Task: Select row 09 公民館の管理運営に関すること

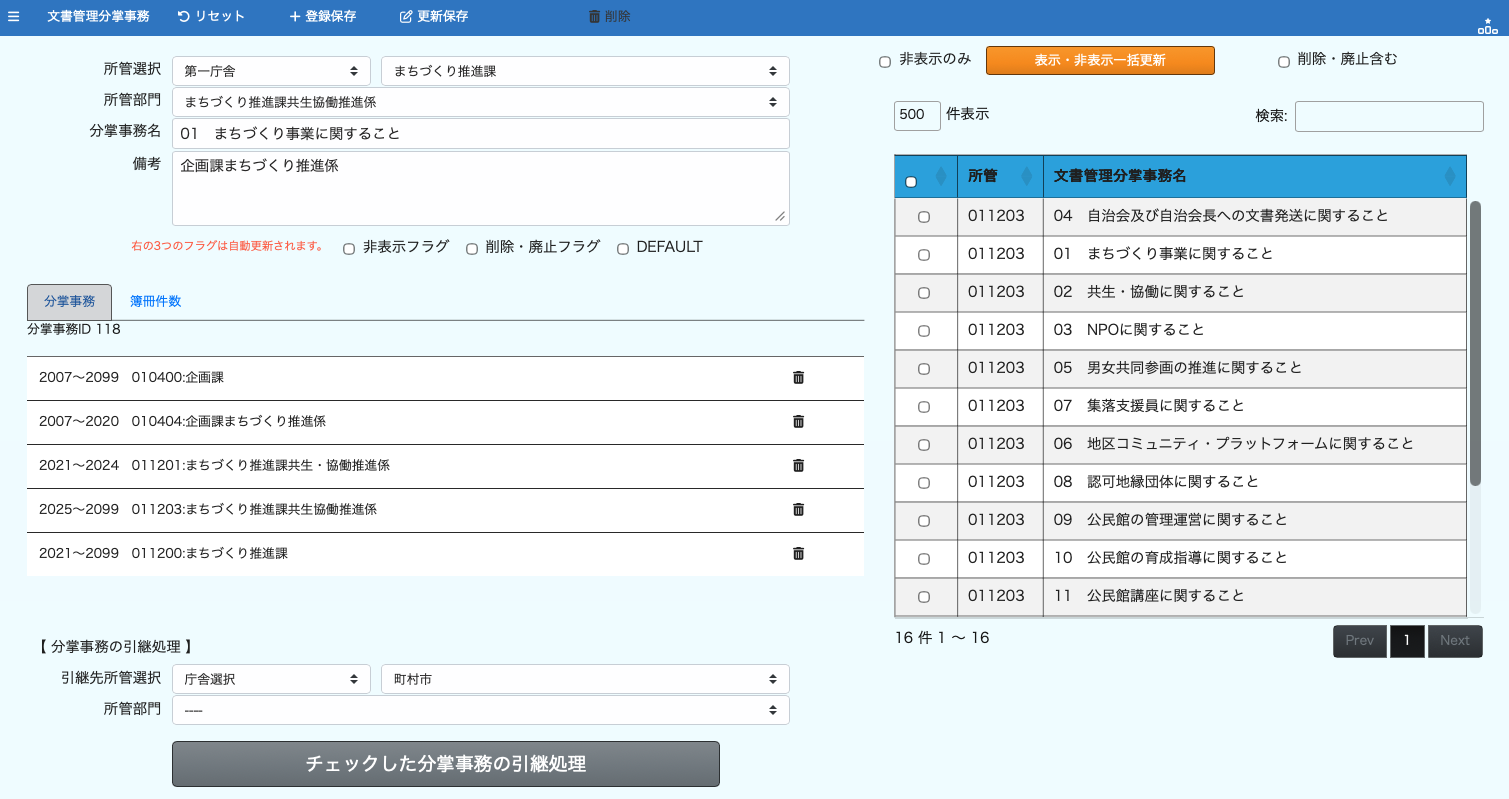Action: [1180, 520]
